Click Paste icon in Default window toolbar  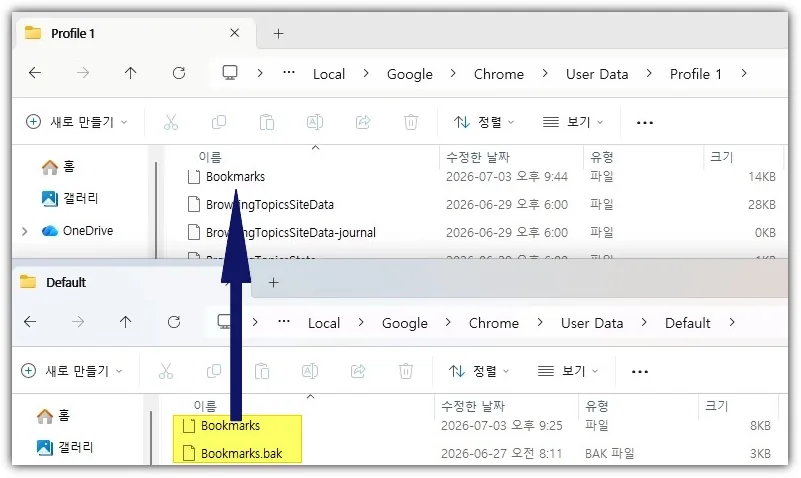[x=262, y=371]
